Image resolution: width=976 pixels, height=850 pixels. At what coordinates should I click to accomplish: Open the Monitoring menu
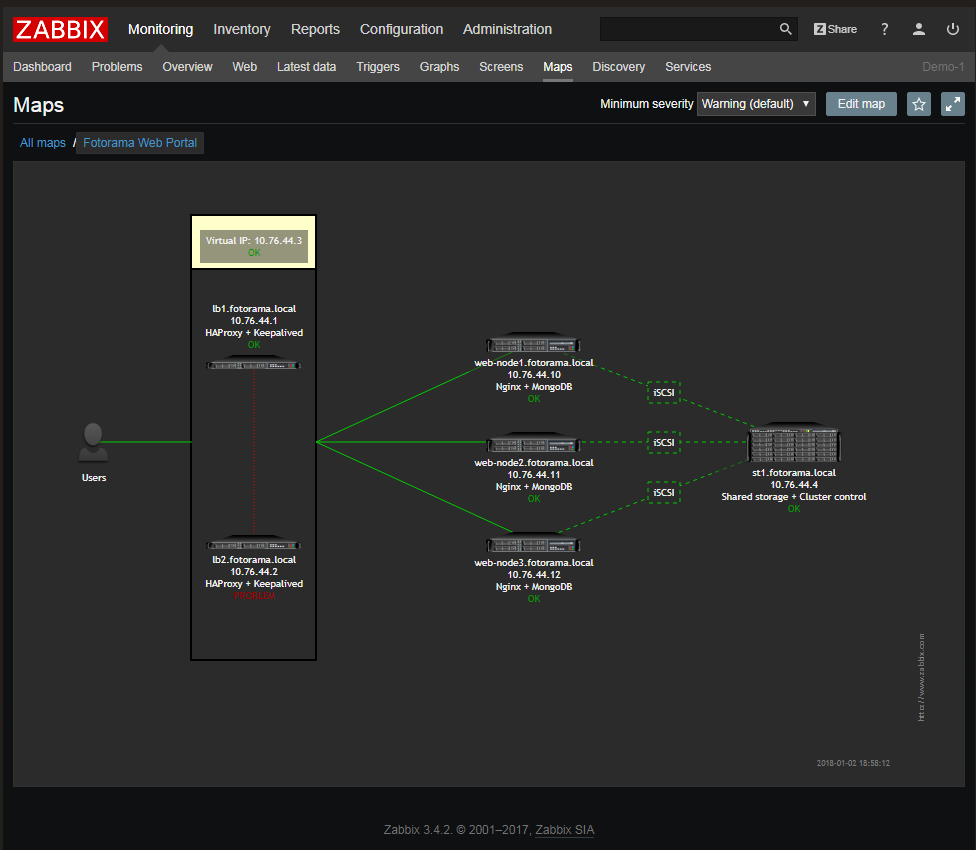(160, 29)
